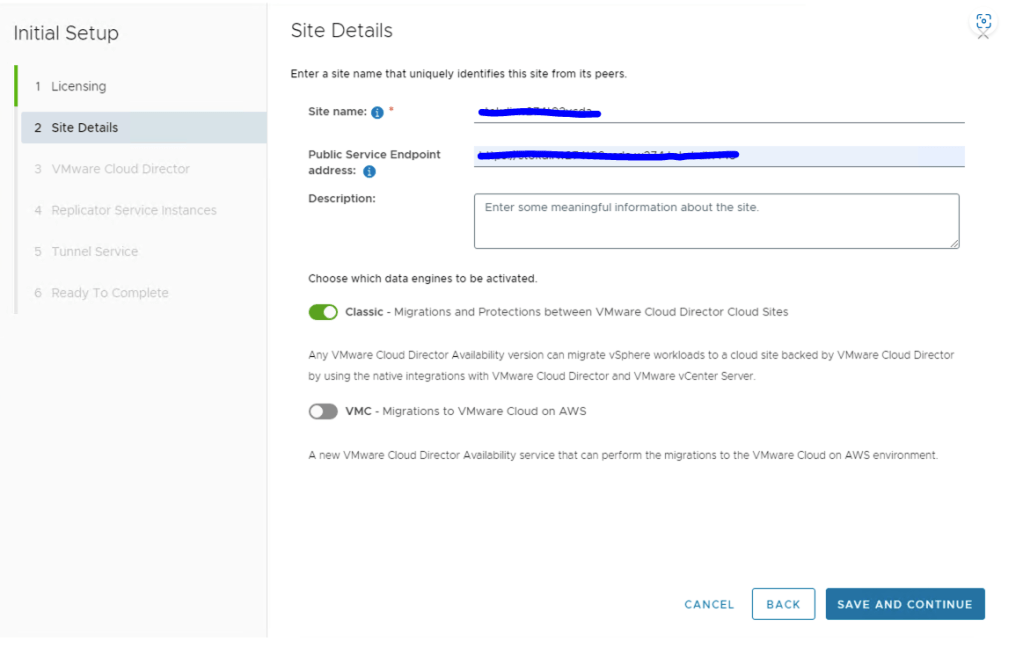Image resolution: width=1023 pixels, height=648 pixels.
Task: Click the Description field label
Action: [x=341, y=198]
